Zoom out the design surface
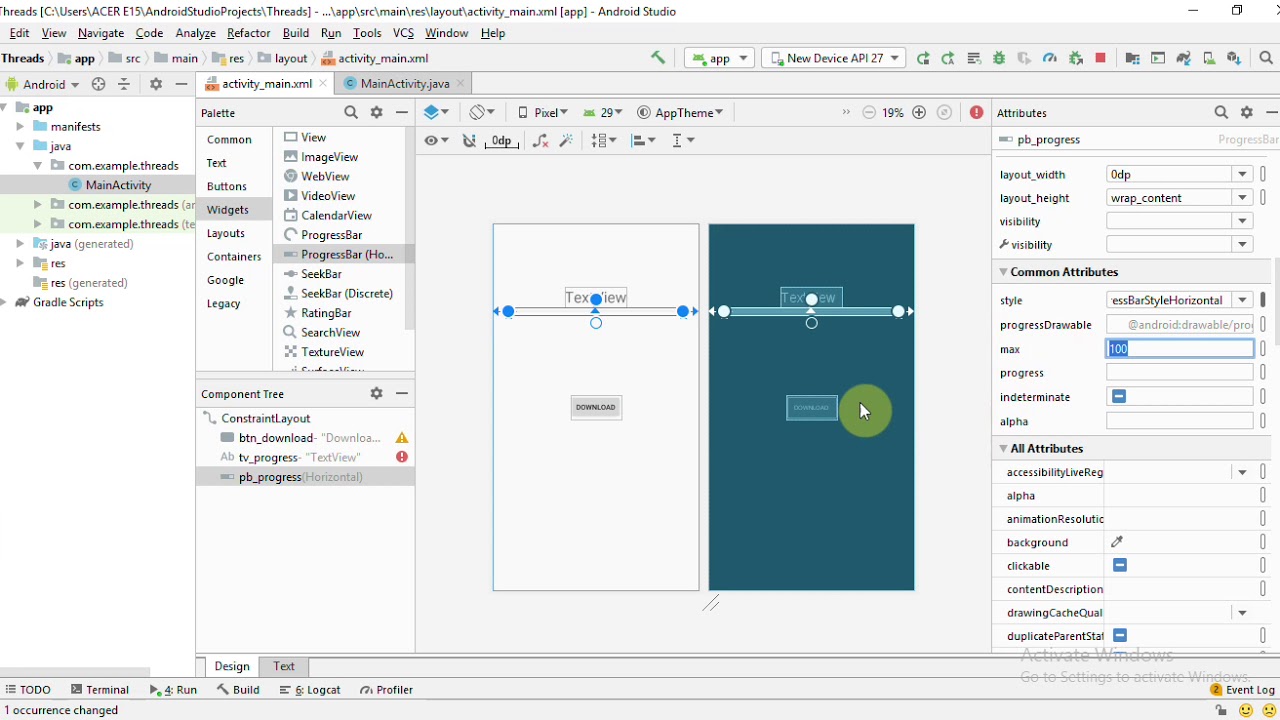Image resolution: width=1280 pixels, height=720 pixels. click(x=869, y=113)
